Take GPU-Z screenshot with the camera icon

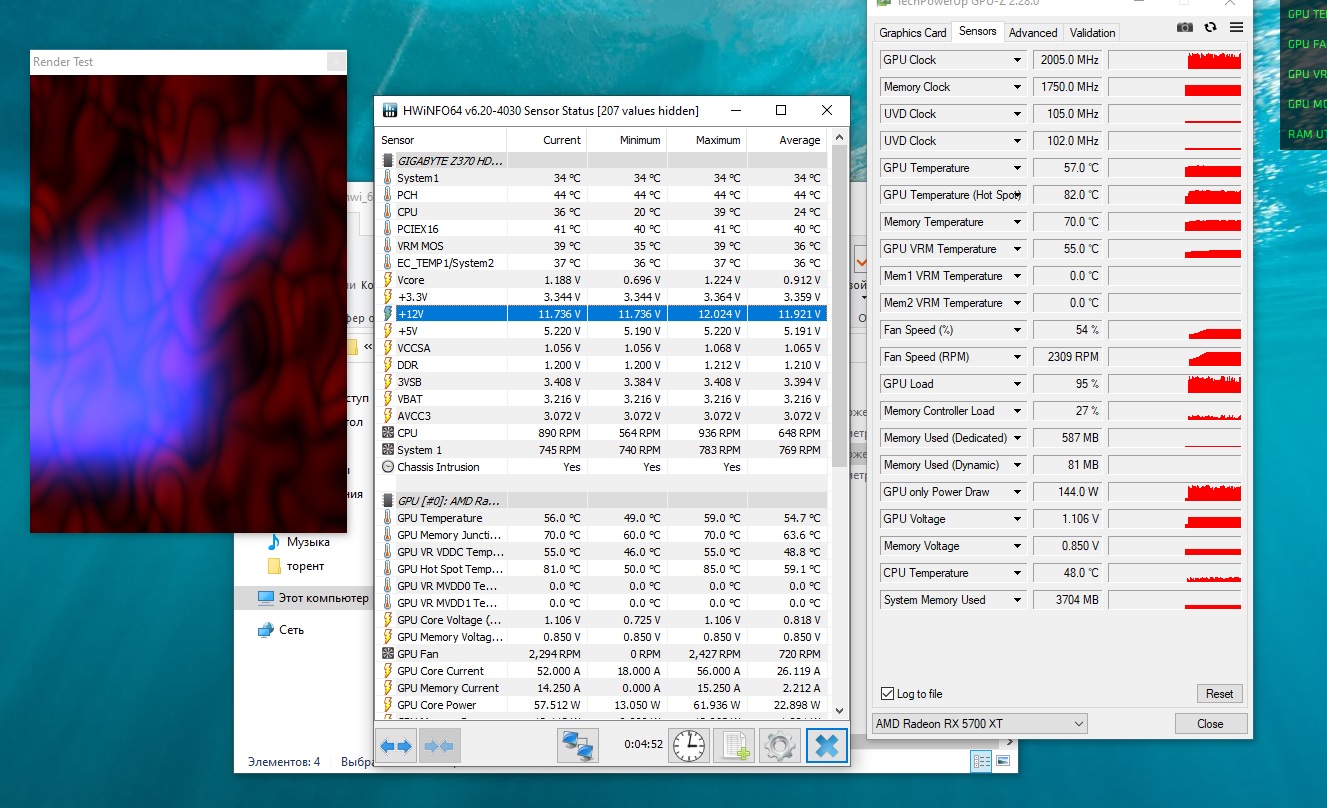(1185, 28)
